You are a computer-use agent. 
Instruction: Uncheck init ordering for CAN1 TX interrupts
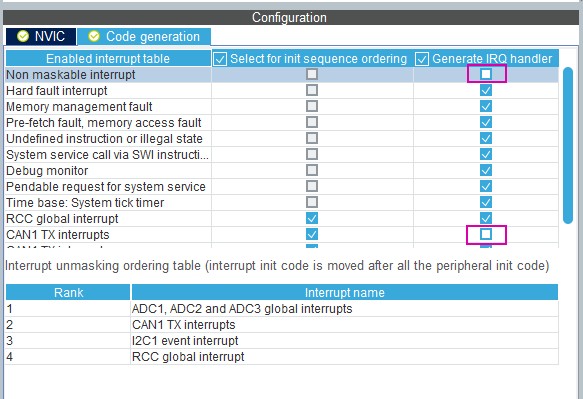tap(312, 234)
